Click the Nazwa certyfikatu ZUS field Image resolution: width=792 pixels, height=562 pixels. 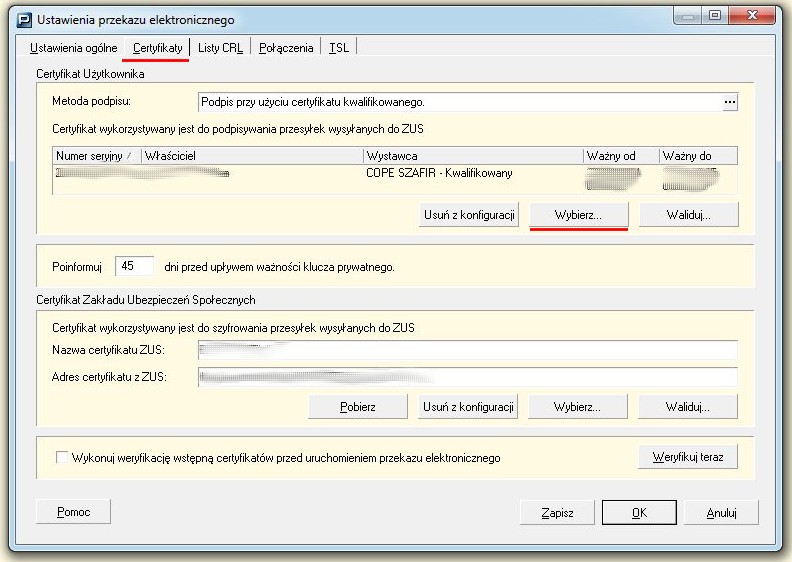click(x=468, y=350)
